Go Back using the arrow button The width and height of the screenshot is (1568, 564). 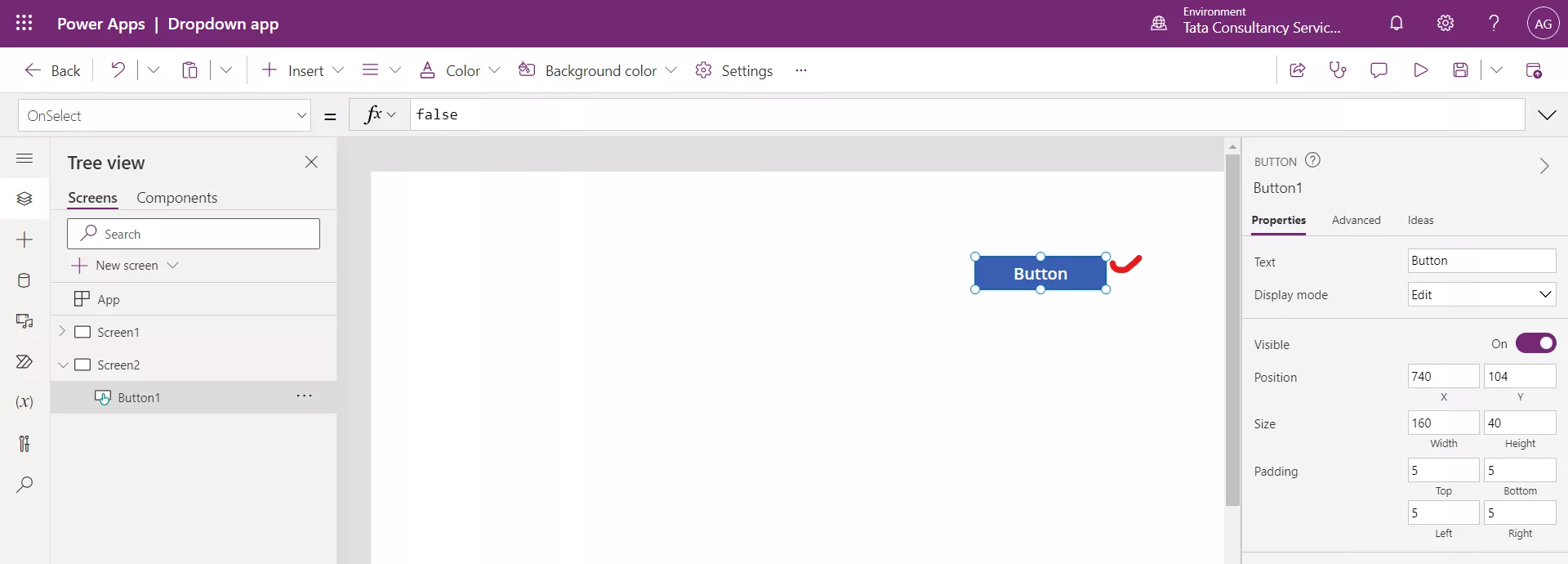(52, 70)
